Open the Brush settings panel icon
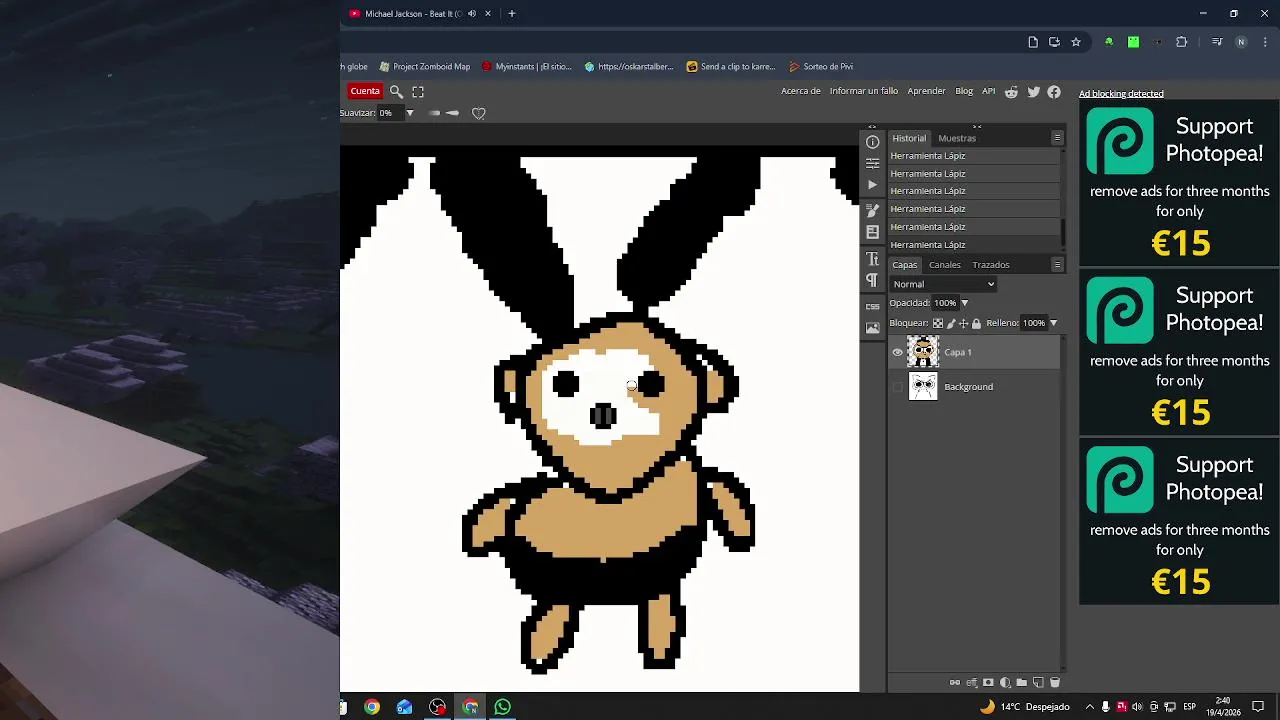Viewport: 1280px width, 720px height. tap(872, 210)
